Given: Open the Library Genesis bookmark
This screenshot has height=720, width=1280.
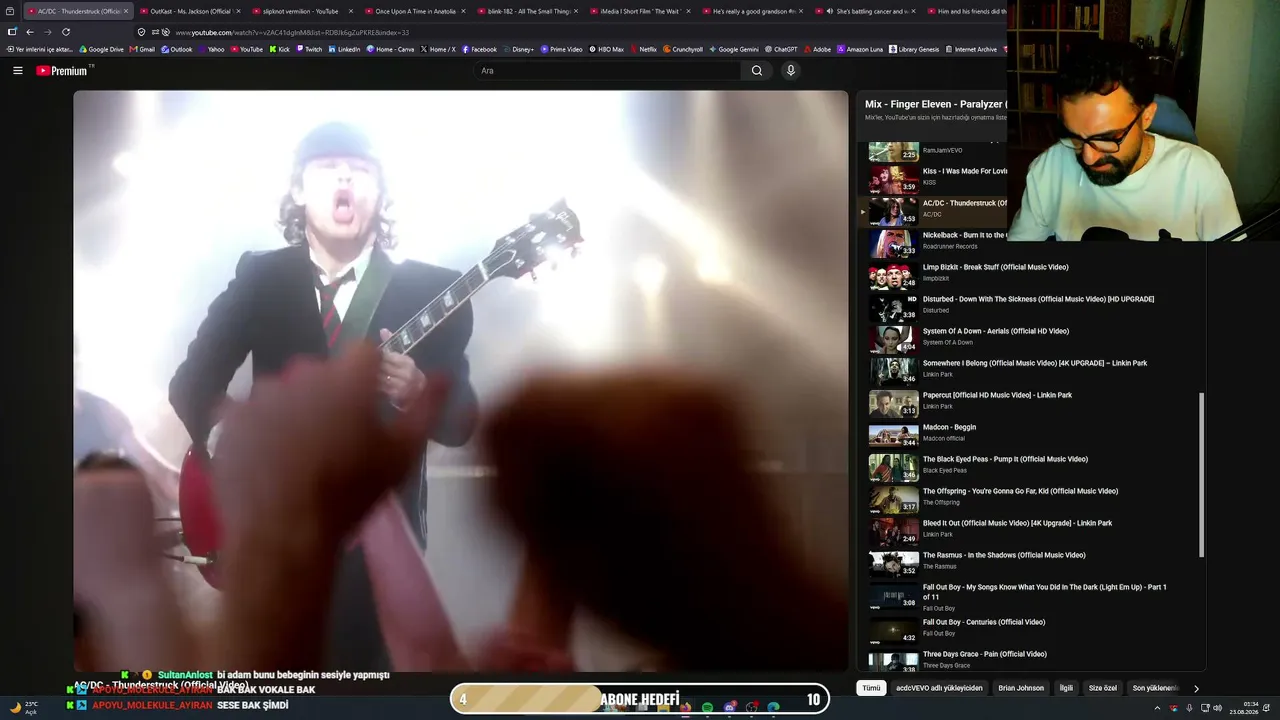Looking at the screenshot, I should [x=914, y=49].
